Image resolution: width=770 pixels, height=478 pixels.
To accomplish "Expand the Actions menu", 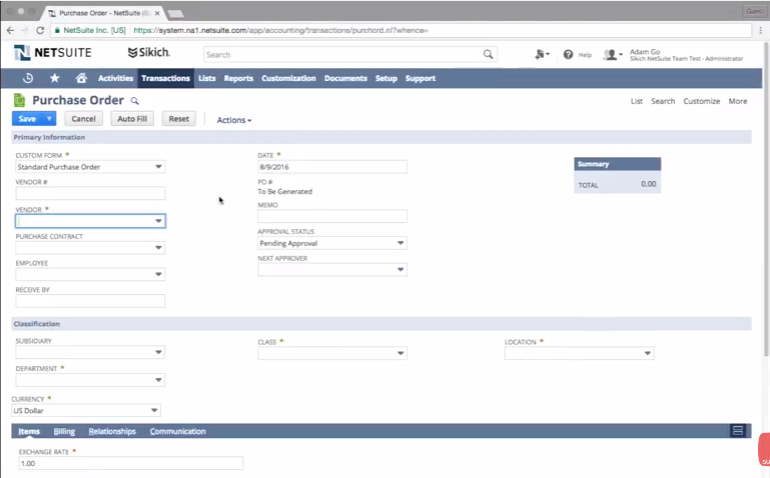I will pos(234,120).
